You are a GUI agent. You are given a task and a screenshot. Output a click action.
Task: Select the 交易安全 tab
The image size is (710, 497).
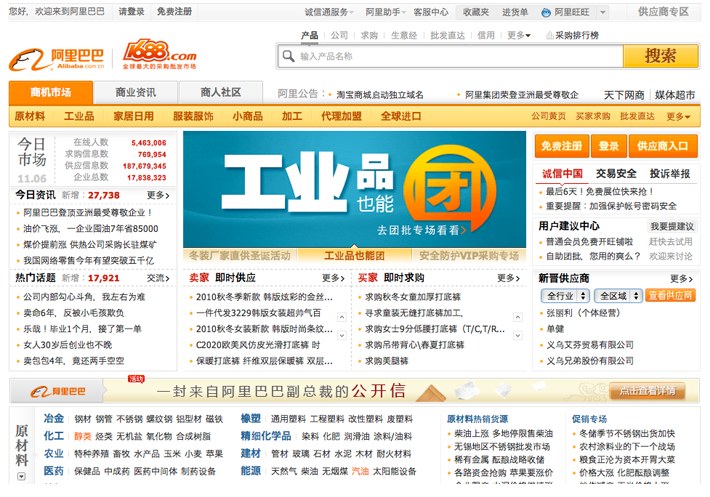[616, 174]
